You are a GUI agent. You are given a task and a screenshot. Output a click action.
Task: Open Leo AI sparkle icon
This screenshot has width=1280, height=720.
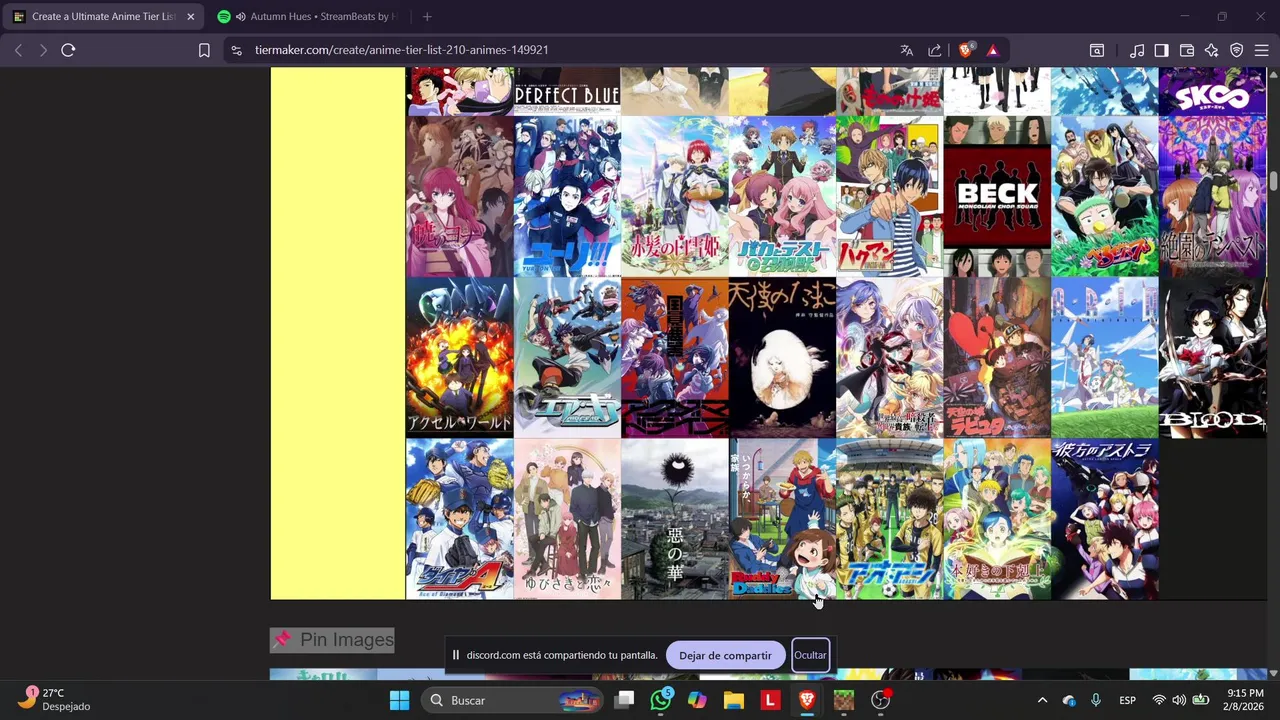(x=1212, y=50)
